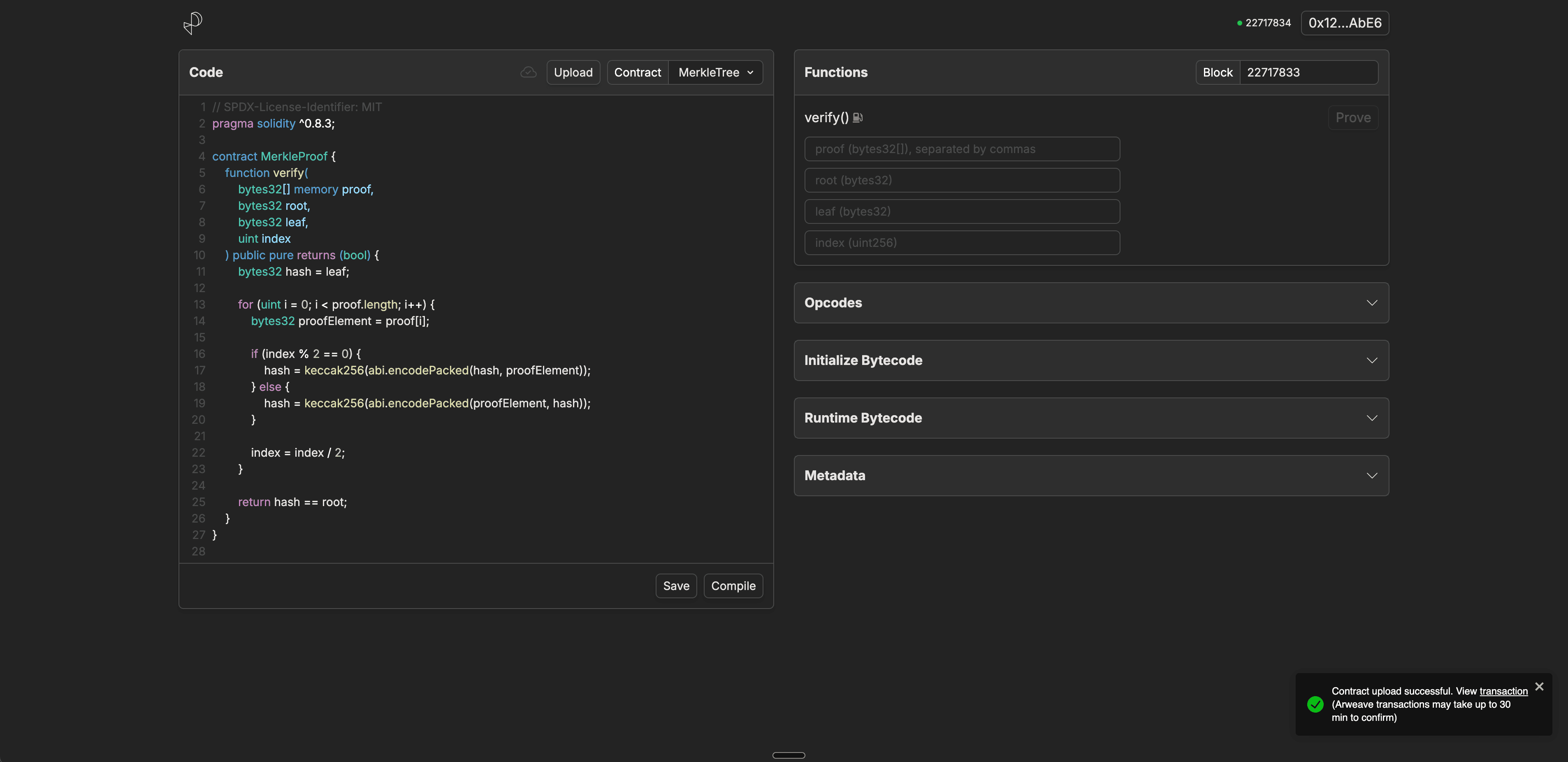
Task: Click the Prove button for verify()
Action: click(x=1353, y=117)
